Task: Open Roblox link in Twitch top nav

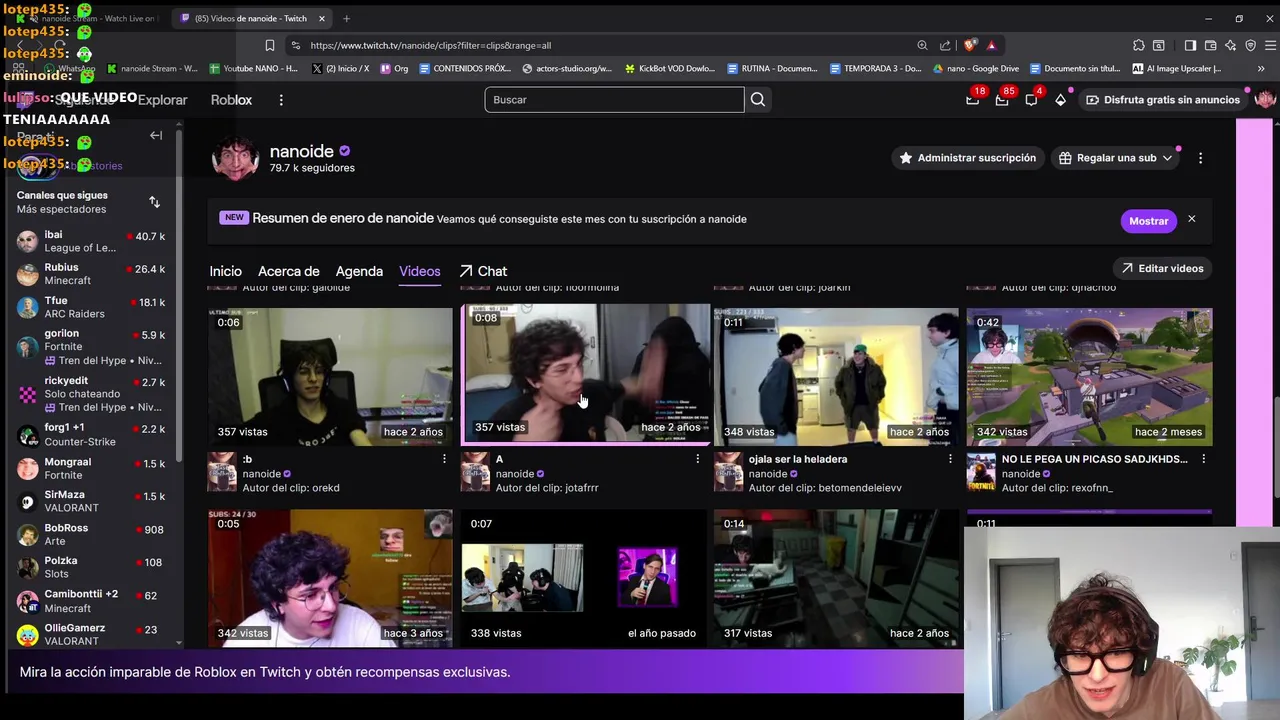Action: pyautogui.click(x=231, y=100)
